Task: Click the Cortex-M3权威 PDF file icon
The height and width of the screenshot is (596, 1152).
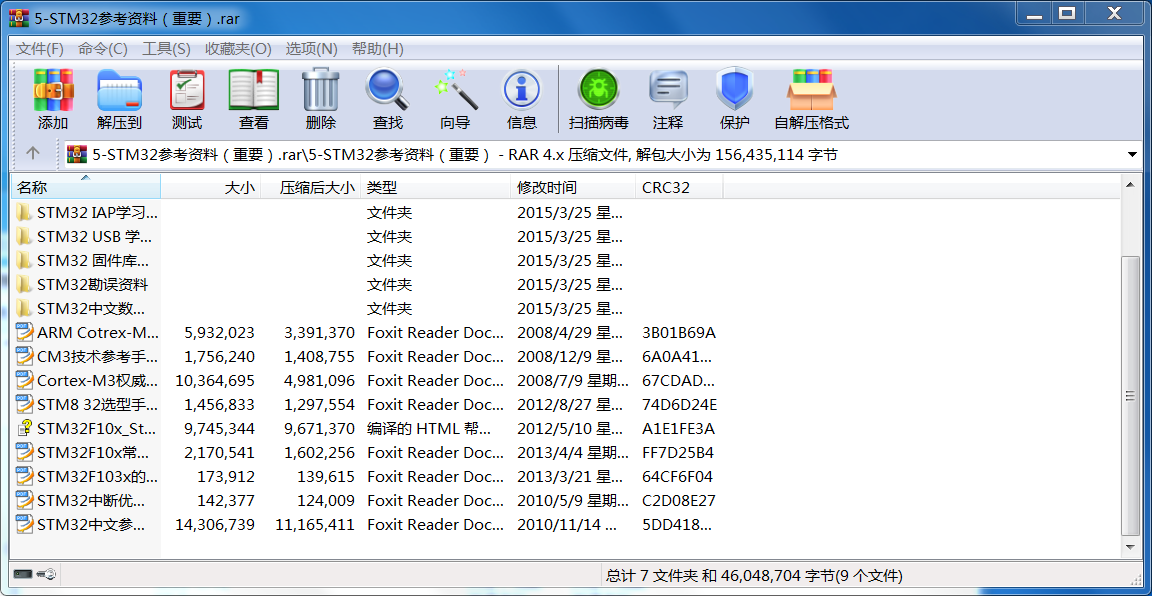Action: [25, 381]
